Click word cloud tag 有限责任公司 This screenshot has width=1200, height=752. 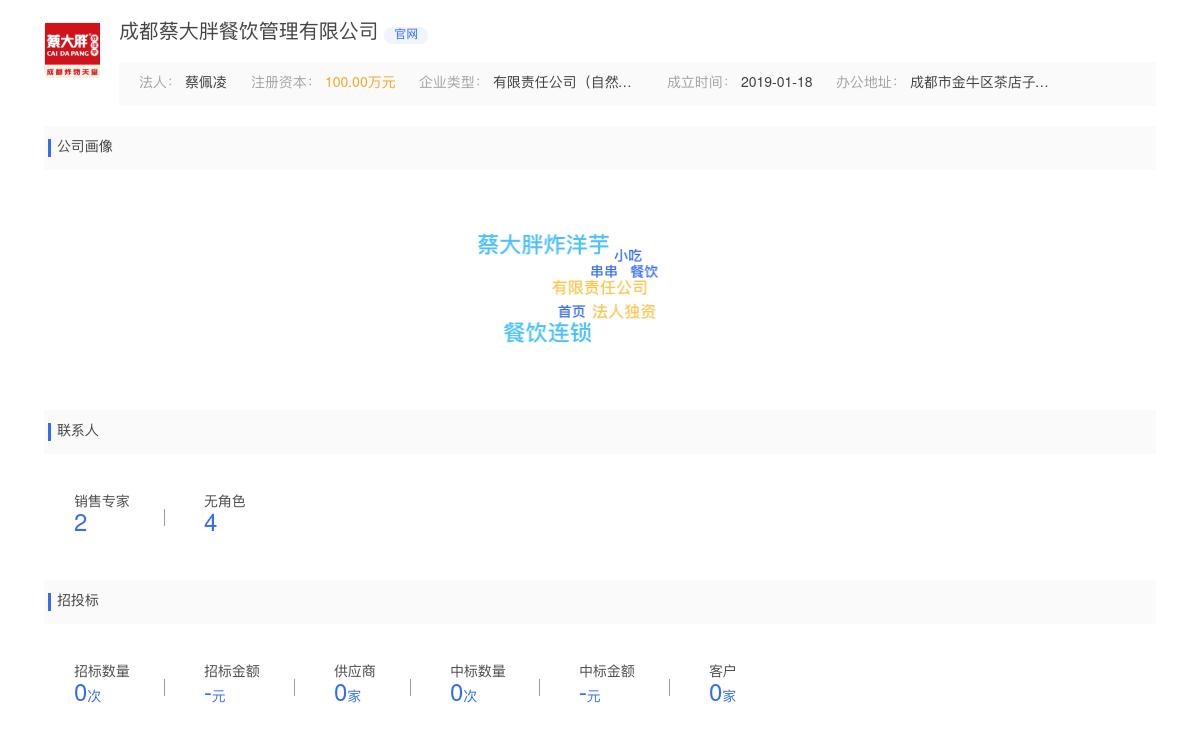(600, 288)
